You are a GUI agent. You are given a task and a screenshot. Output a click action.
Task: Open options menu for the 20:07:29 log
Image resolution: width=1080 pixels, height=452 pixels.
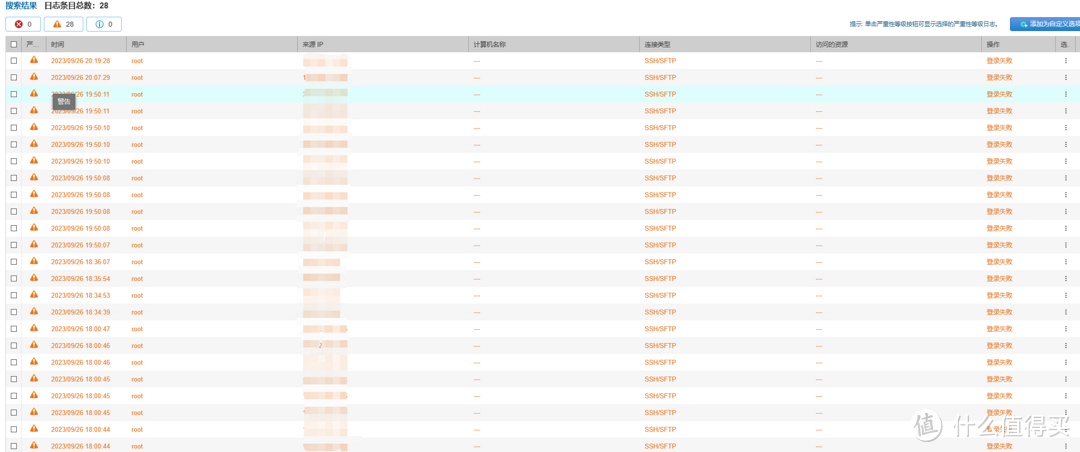tap(1065, 77)
